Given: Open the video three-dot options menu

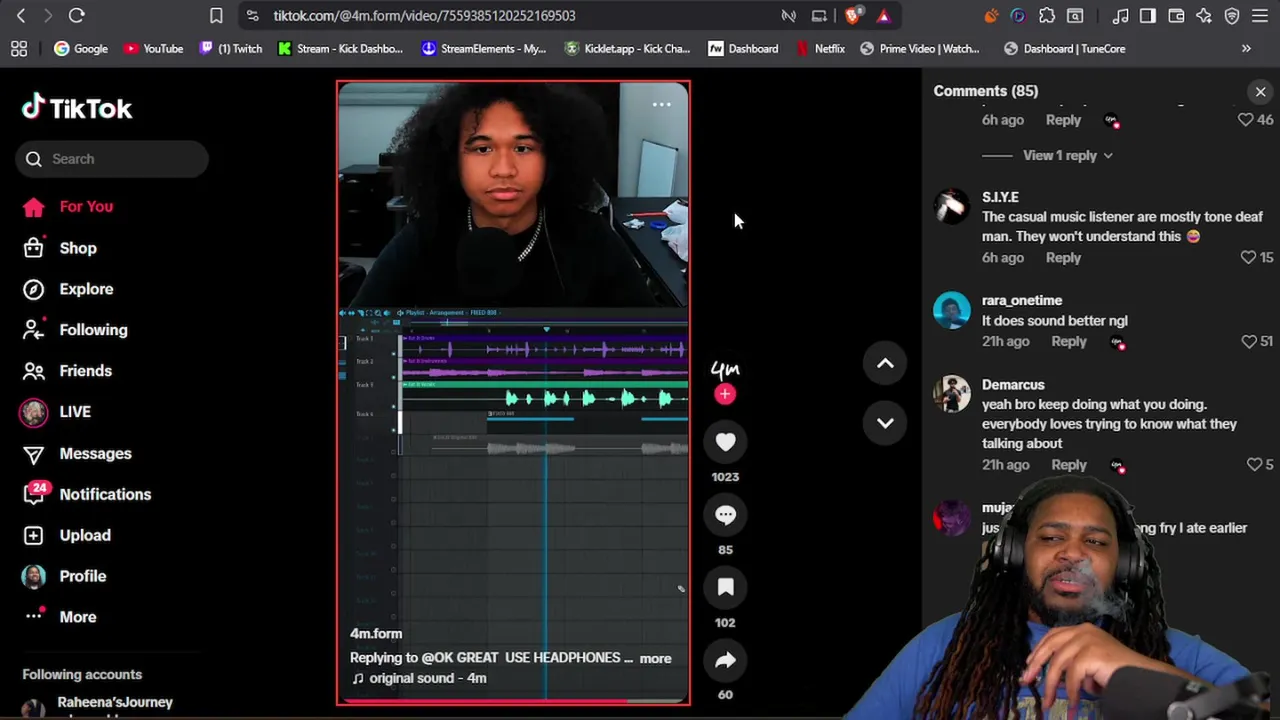Looking at the screenshot, I should [x=661, y=104].
